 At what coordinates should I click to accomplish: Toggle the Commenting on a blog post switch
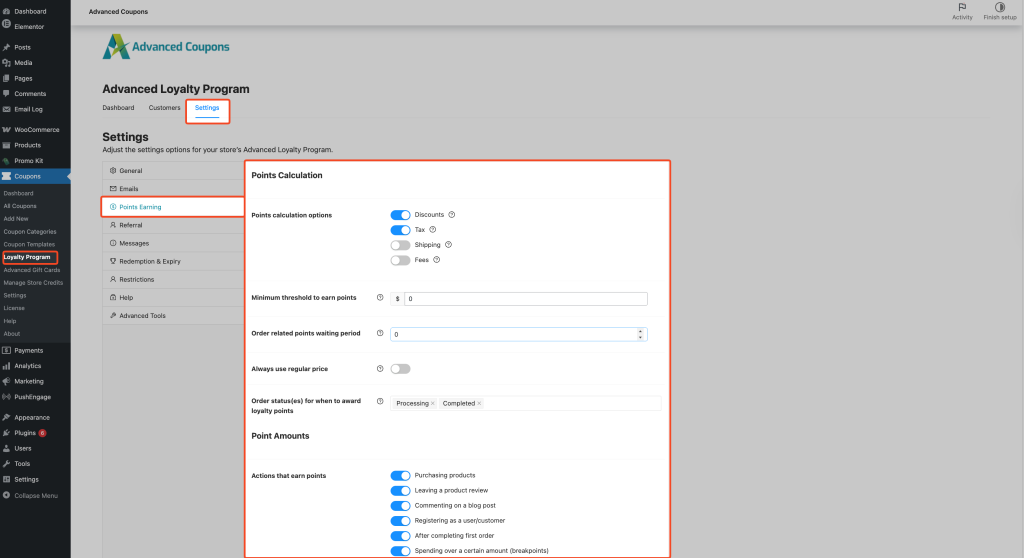tap(400, 506)
